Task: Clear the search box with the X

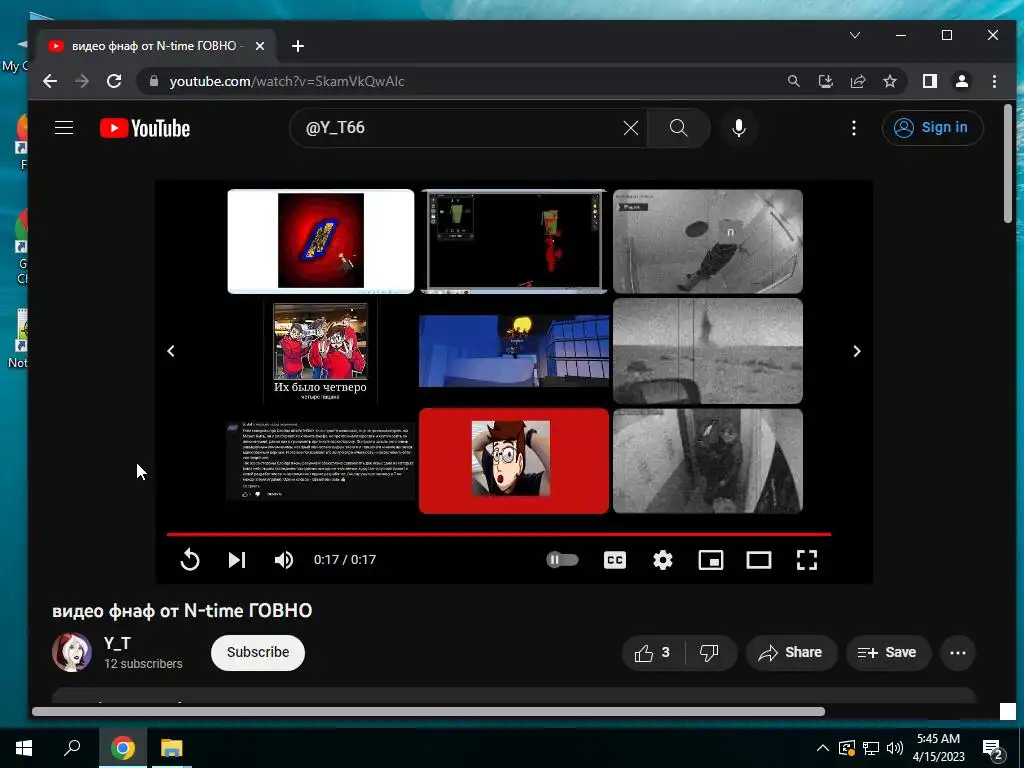Action: [631, 128]
